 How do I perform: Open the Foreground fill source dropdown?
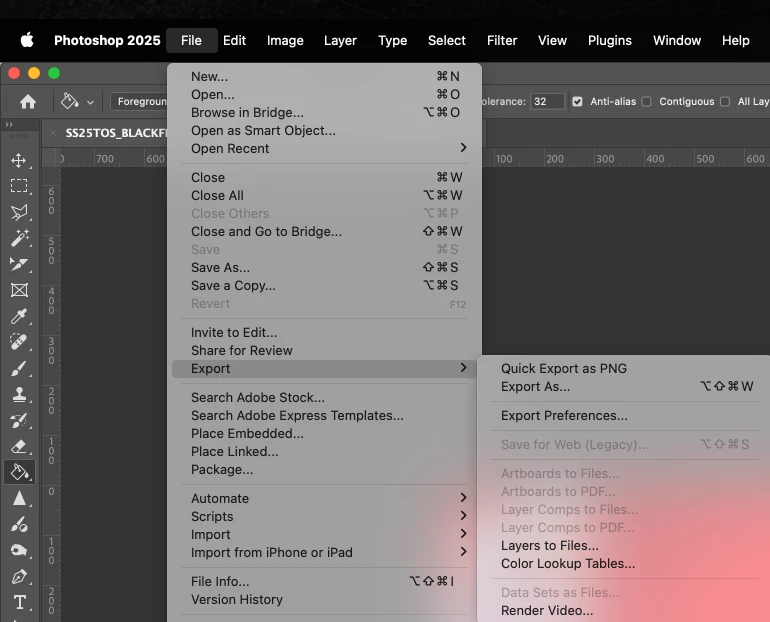point(139,102)
